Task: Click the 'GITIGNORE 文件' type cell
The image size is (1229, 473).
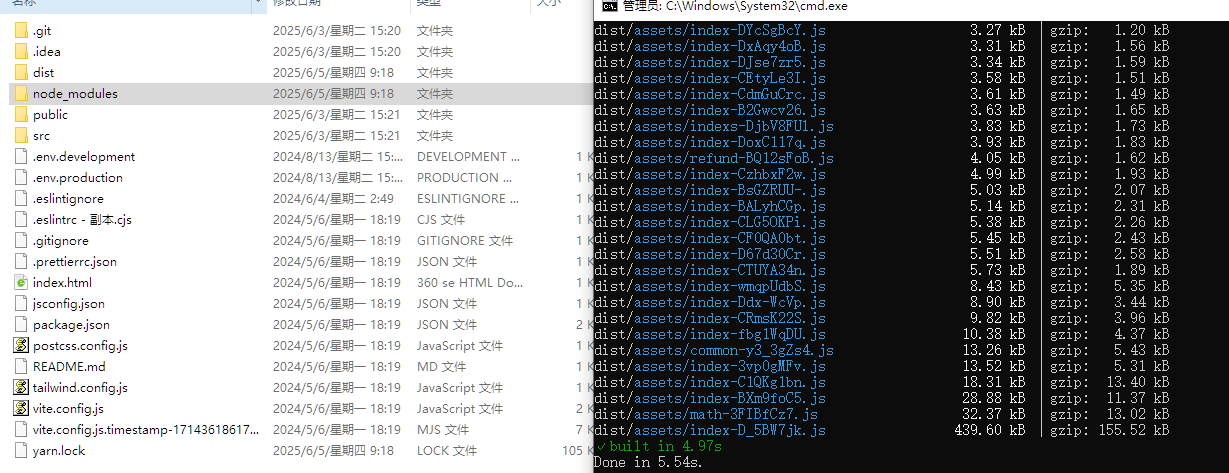Action: [x=465, y=241]
